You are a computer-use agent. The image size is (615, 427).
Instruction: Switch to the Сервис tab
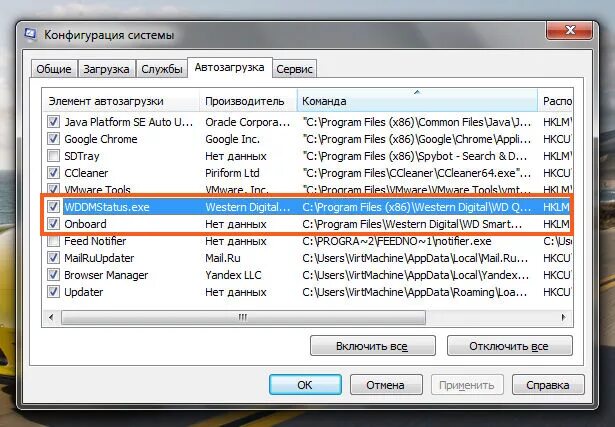tap(294, 69)
